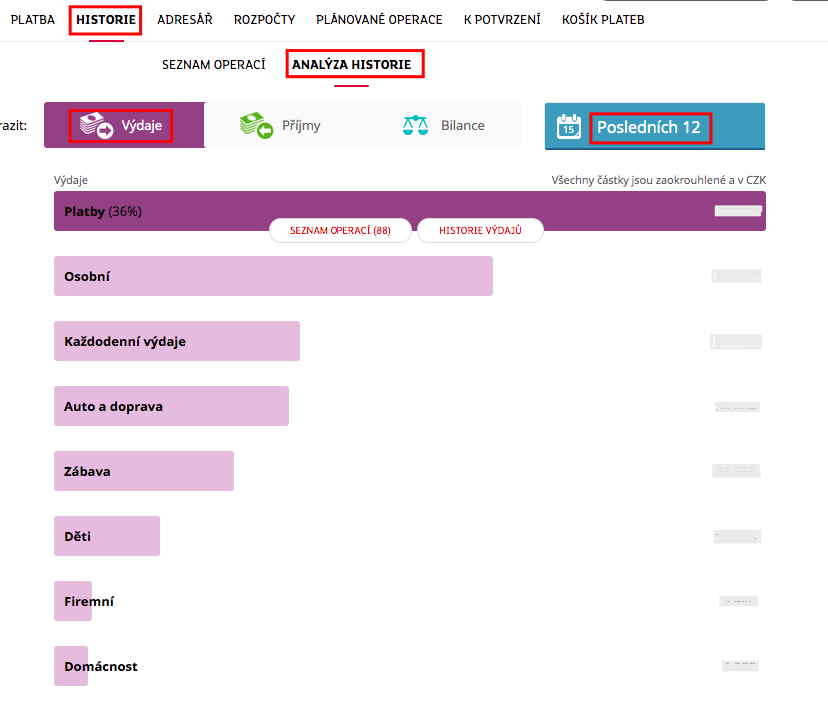Click the Historie výdajů button

click(x=480, y=230)
